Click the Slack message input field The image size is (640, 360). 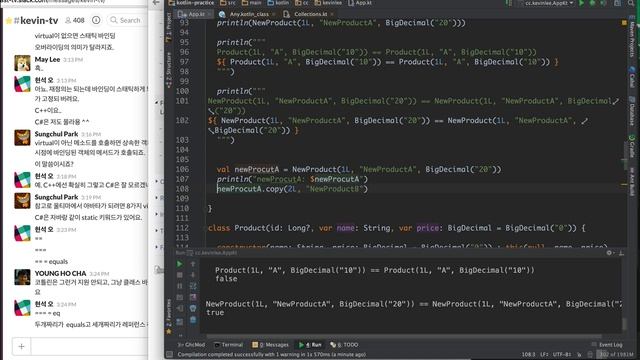tap(90, 347)
